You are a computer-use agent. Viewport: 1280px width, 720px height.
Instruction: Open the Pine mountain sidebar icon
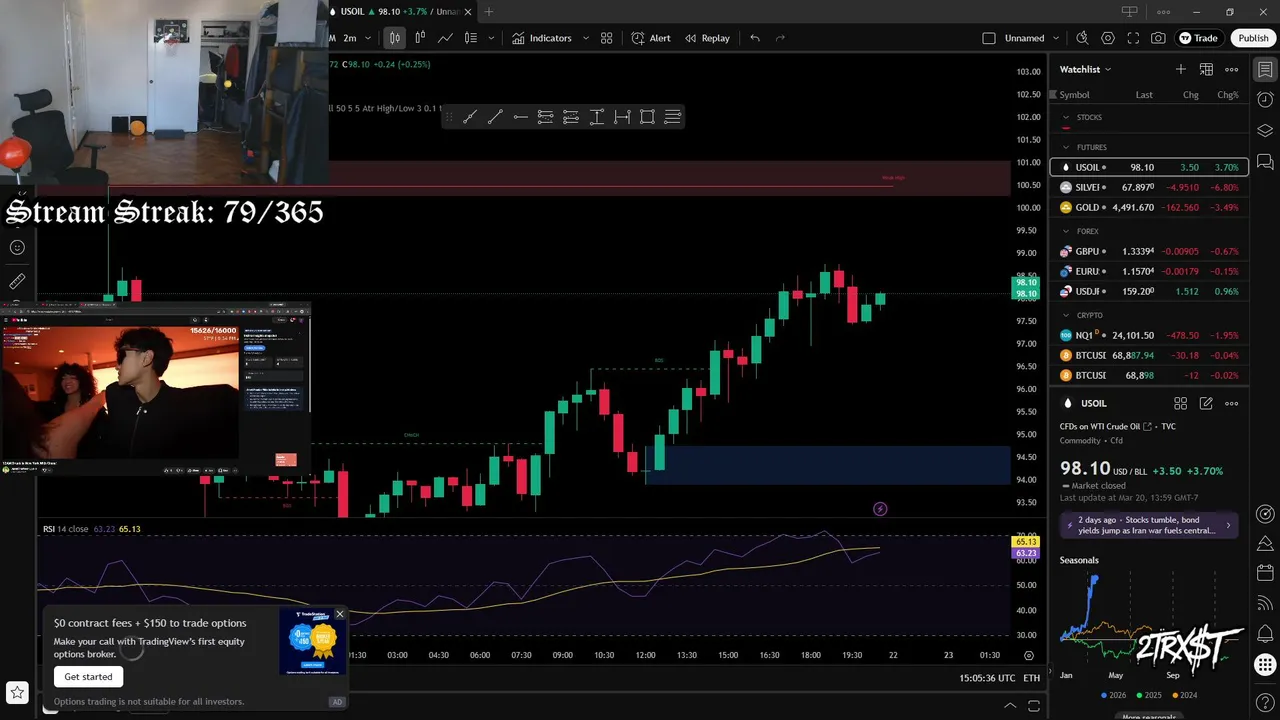(1265, 544)
